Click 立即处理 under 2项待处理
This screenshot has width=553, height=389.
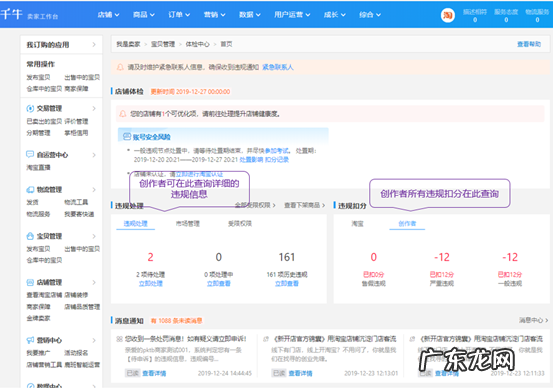[x=151, y=284]
